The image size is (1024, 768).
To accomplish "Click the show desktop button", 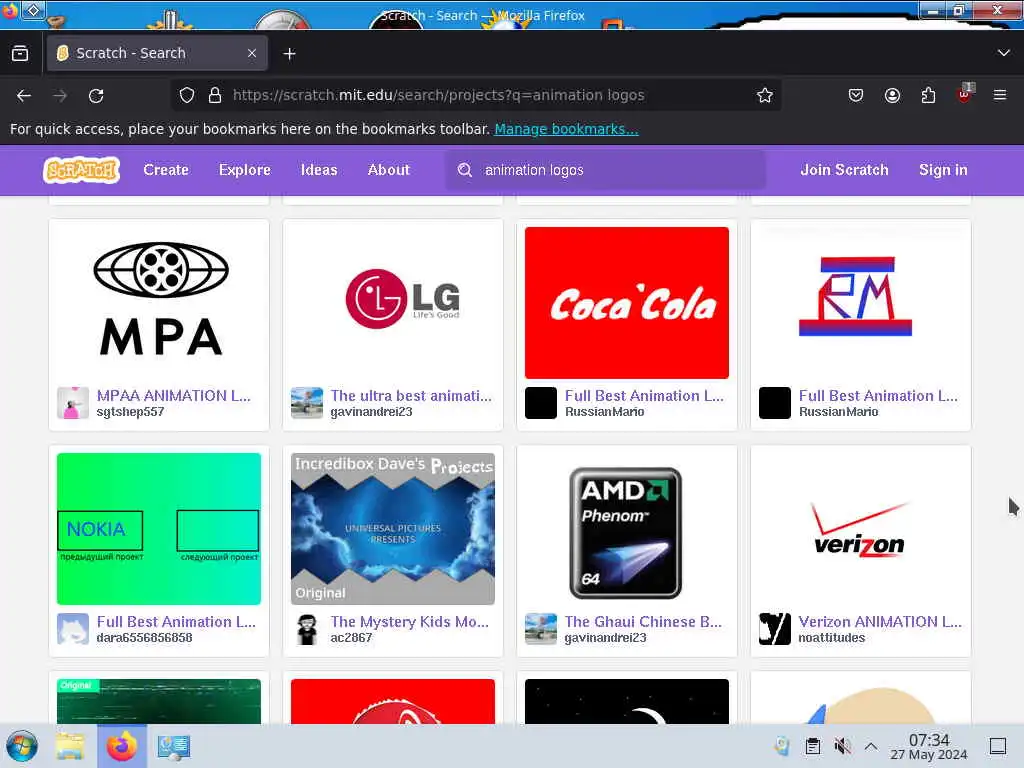I will pyautogui.click(x=997, y=746).
